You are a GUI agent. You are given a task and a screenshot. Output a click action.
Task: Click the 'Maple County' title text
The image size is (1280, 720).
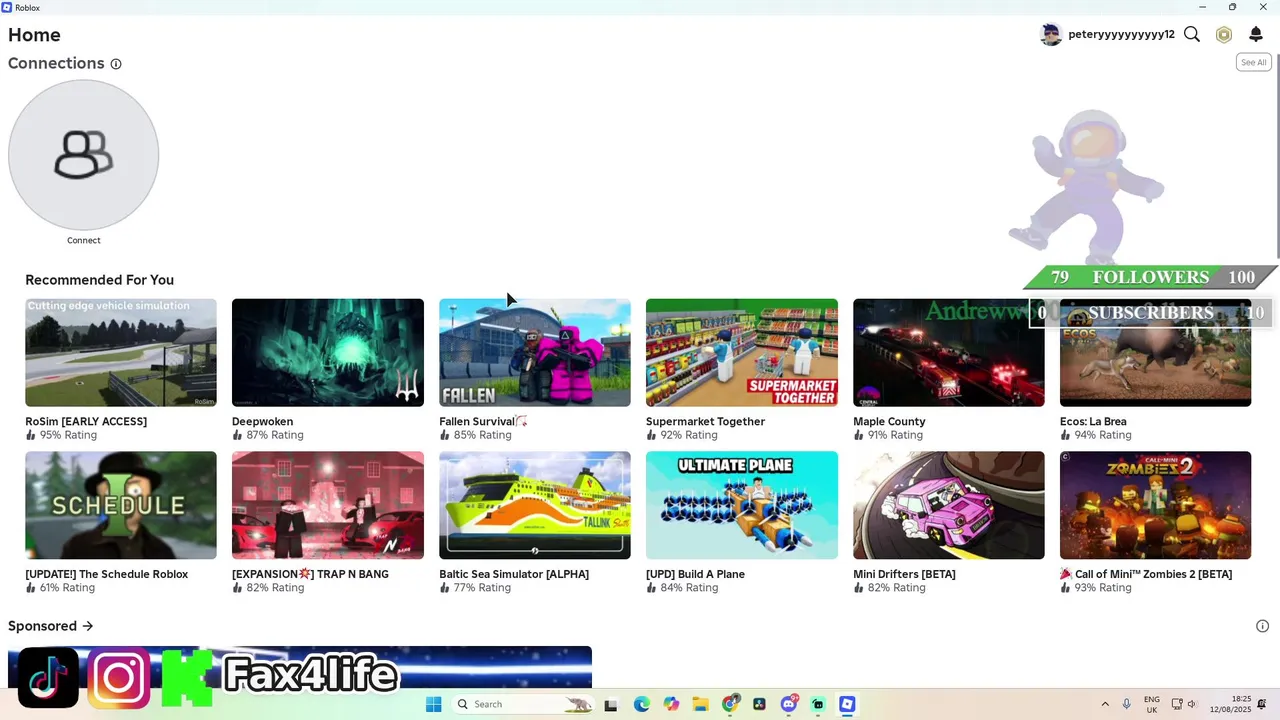(x=889, y=422)
